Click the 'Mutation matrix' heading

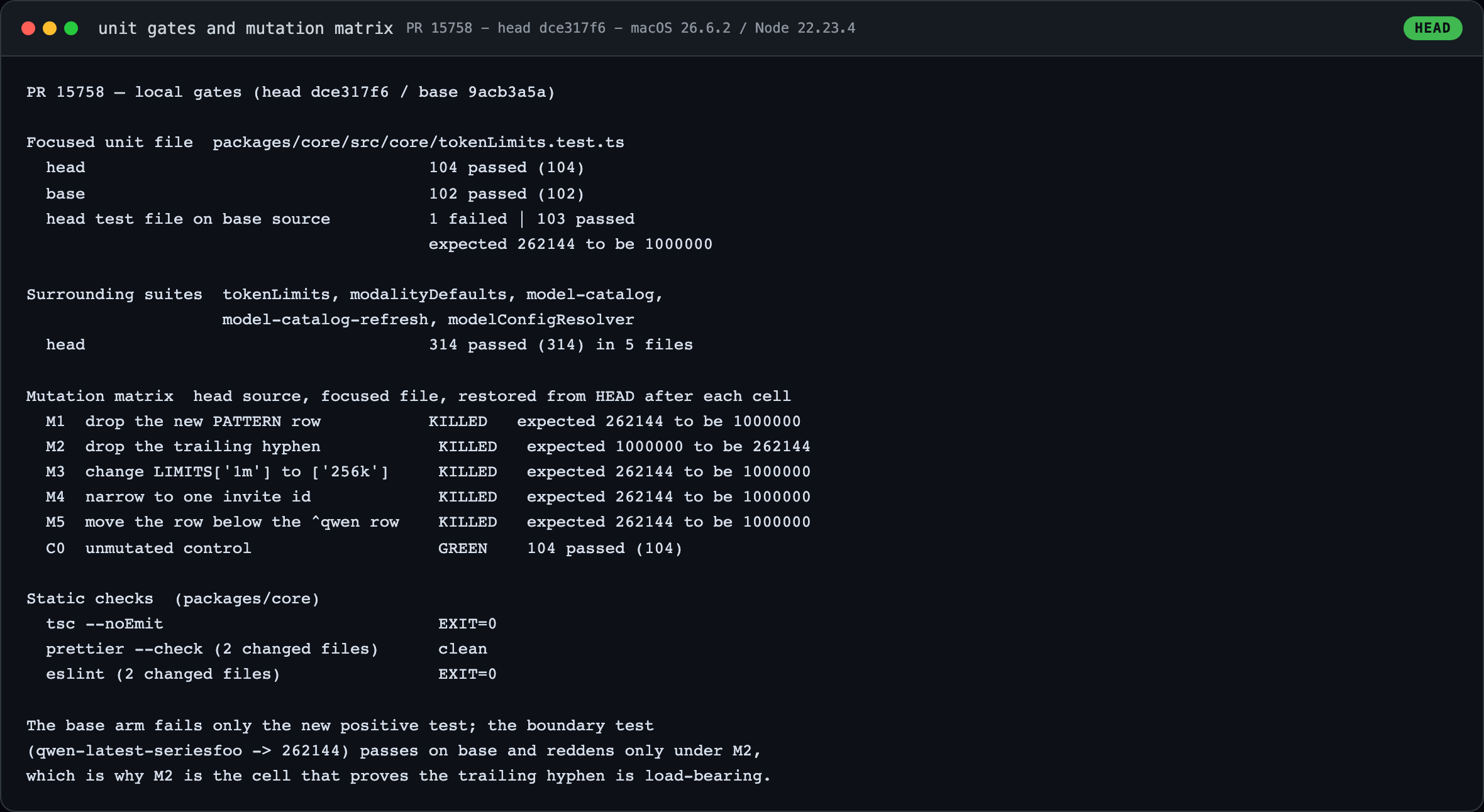[x=100, y=396]
